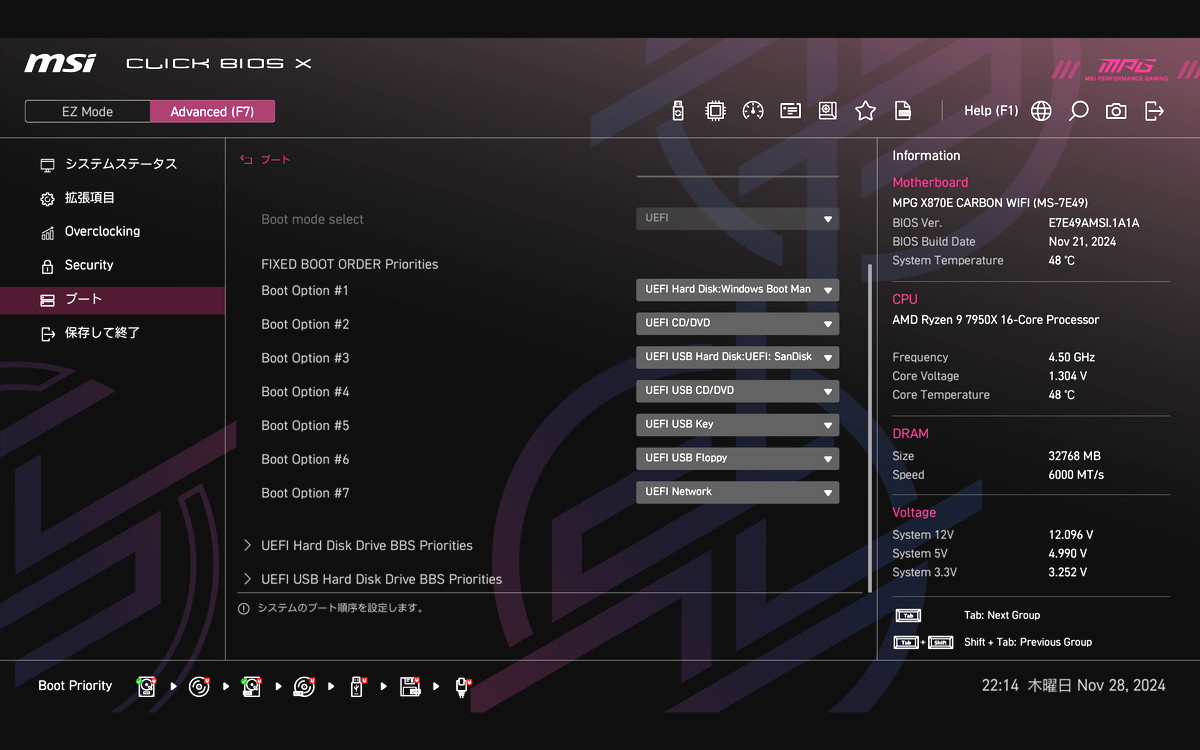Screen dimensions: 1200x750
Task: Open Boot Option #1 dropdown
Action: tap(737, 290)
